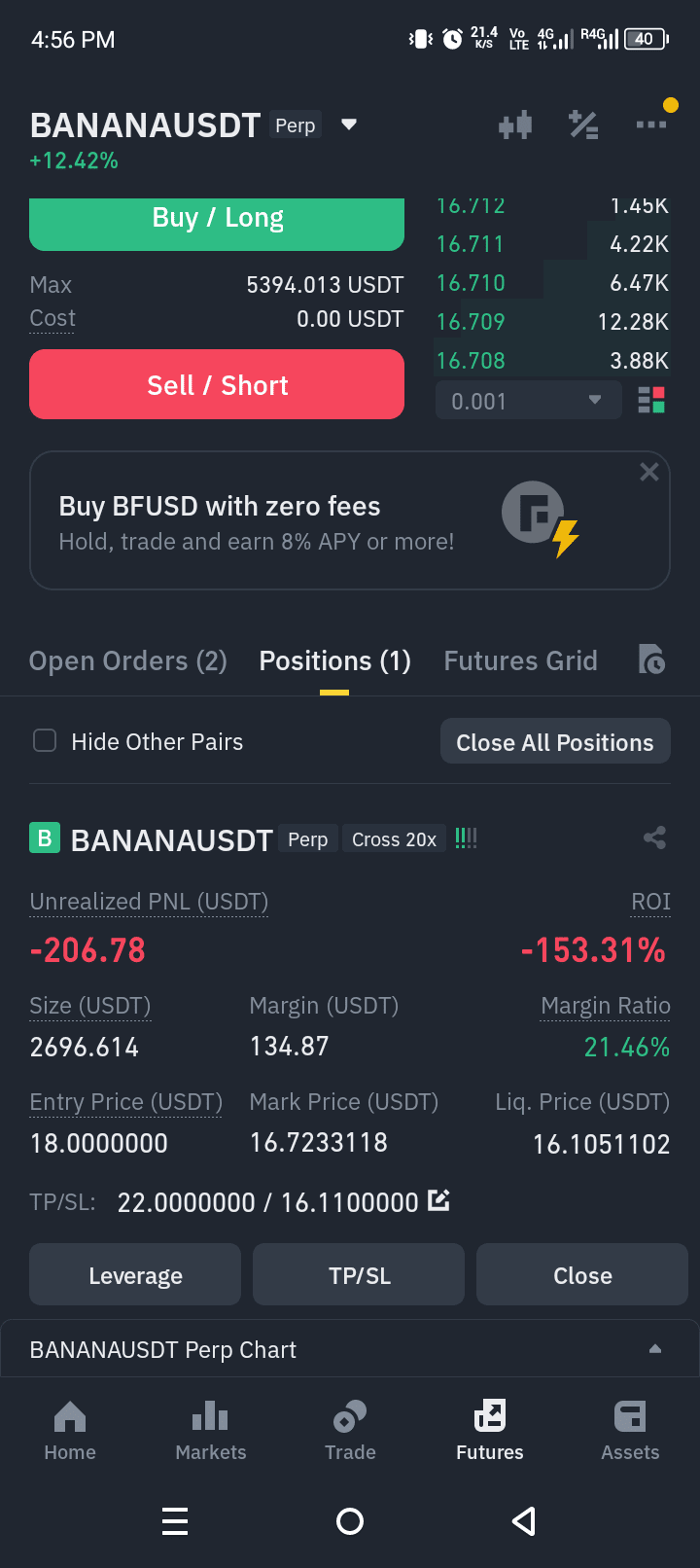Tap the Sell / Short button

pyautogui.click(x=217, y=384)
